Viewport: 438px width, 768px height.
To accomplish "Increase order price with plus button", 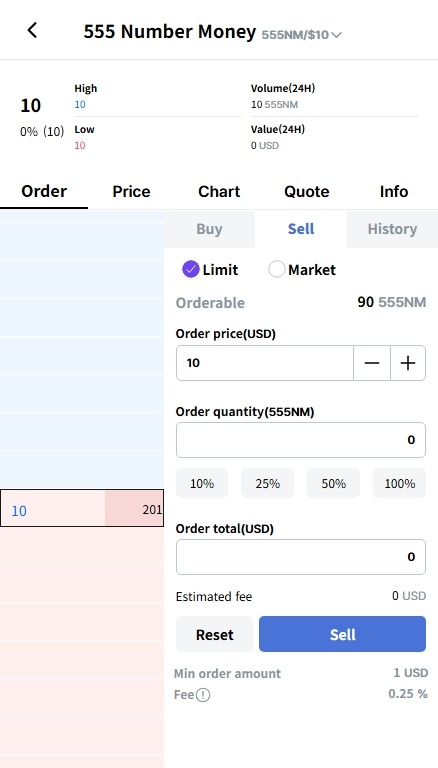I will pyautogui.click(x=408, y=363).
